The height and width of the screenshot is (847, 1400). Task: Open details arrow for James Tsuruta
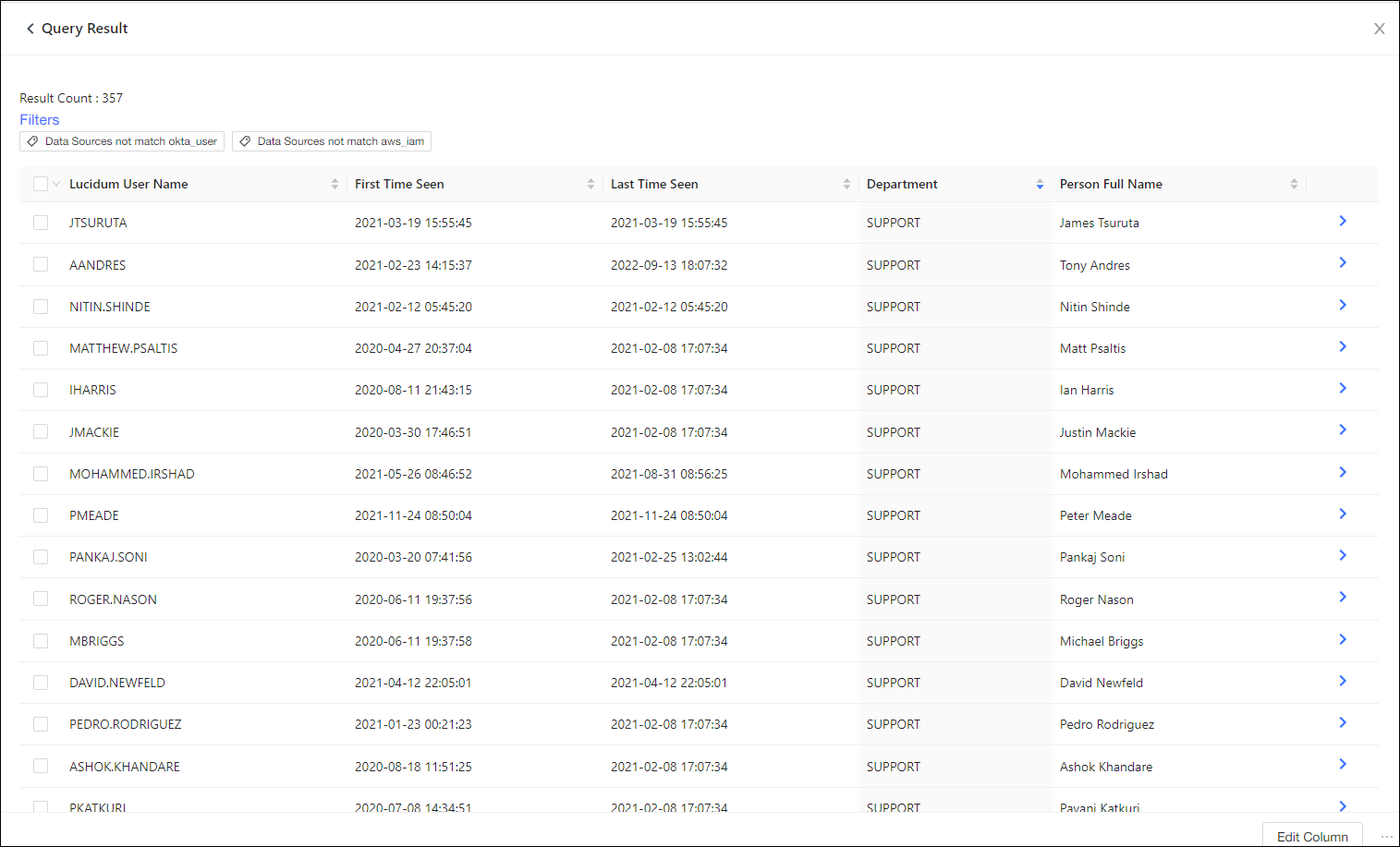1343,221
